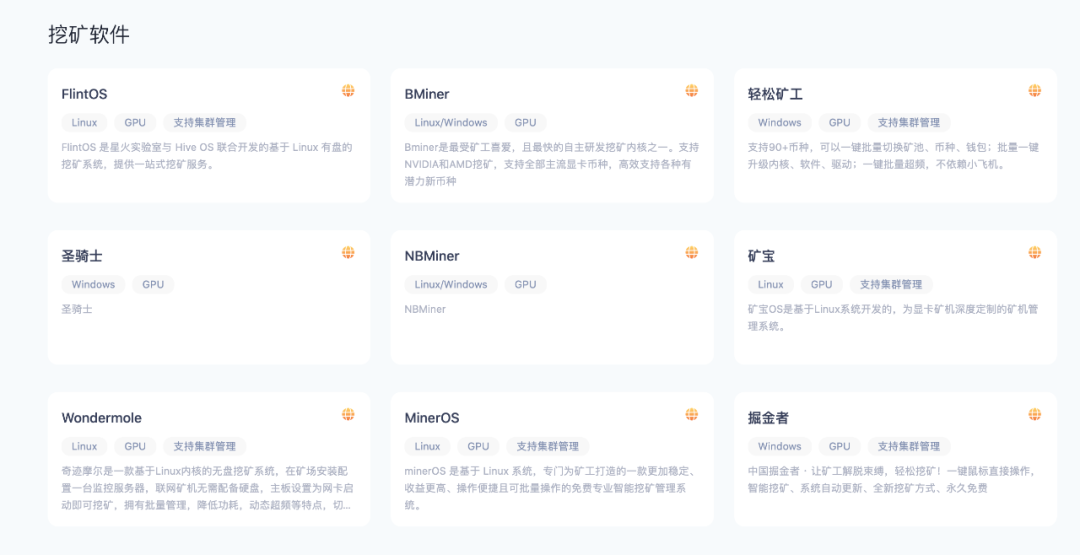Click Windows tag on 圣骑士 card
The width and height of the screenshot is (1080, 555).
pos(93,284)
